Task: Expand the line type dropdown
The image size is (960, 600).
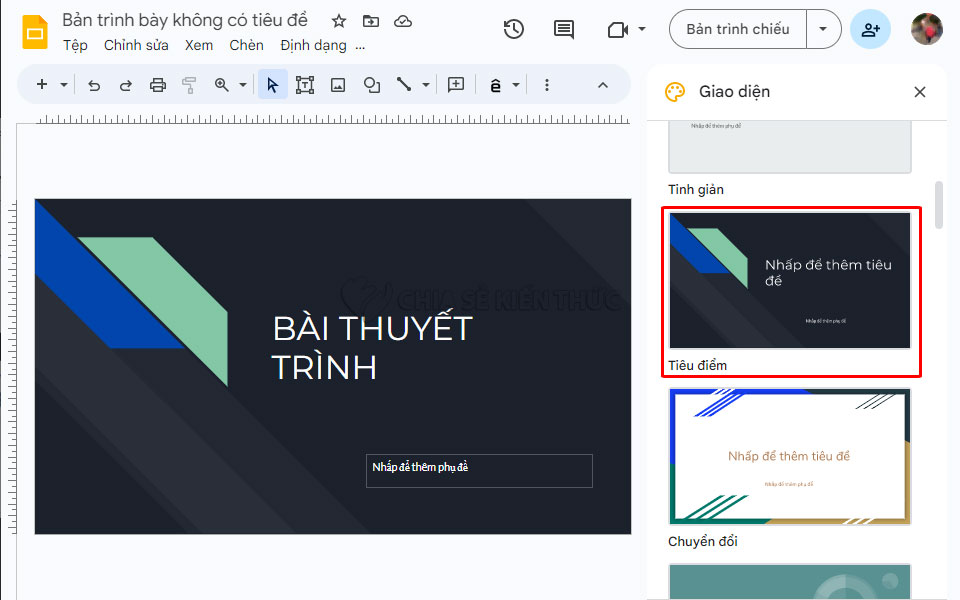Action: click(426, 85)
